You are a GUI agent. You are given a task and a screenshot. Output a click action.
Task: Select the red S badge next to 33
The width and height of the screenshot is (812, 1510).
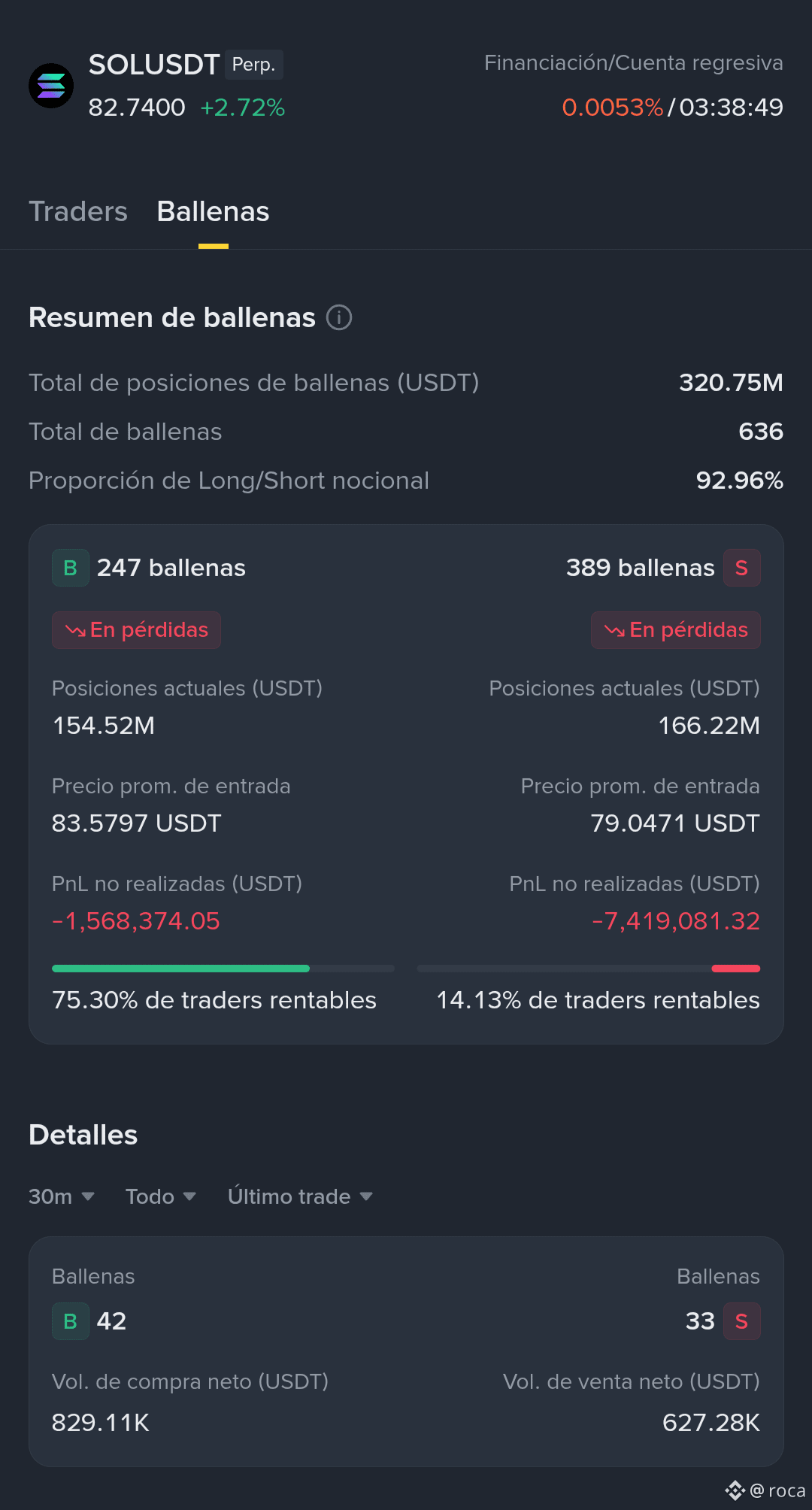pyautogui.click(x=741, y=1321)
